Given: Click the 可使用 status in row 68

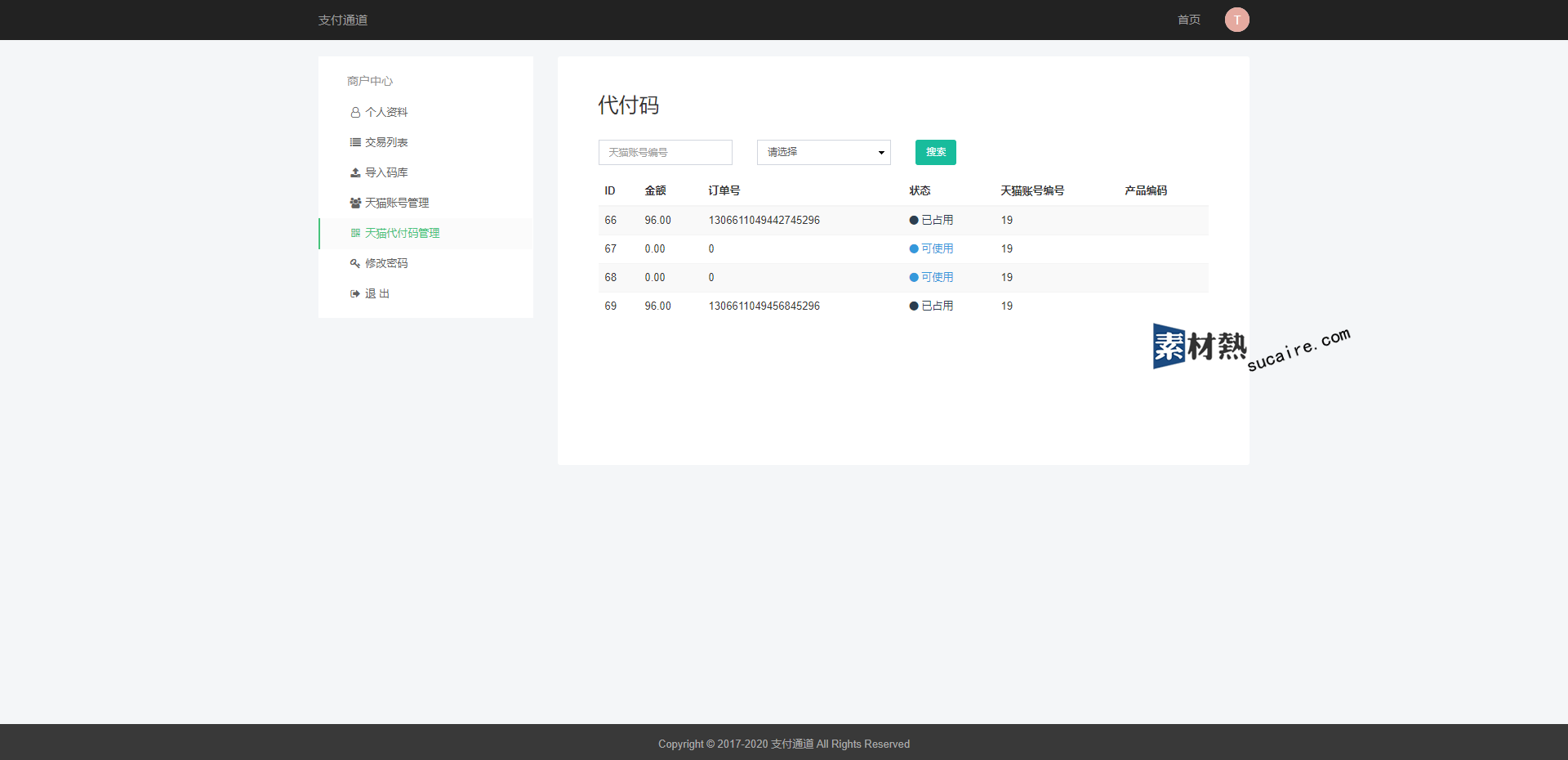Looking at the screenshot, I should coord(938,277).
